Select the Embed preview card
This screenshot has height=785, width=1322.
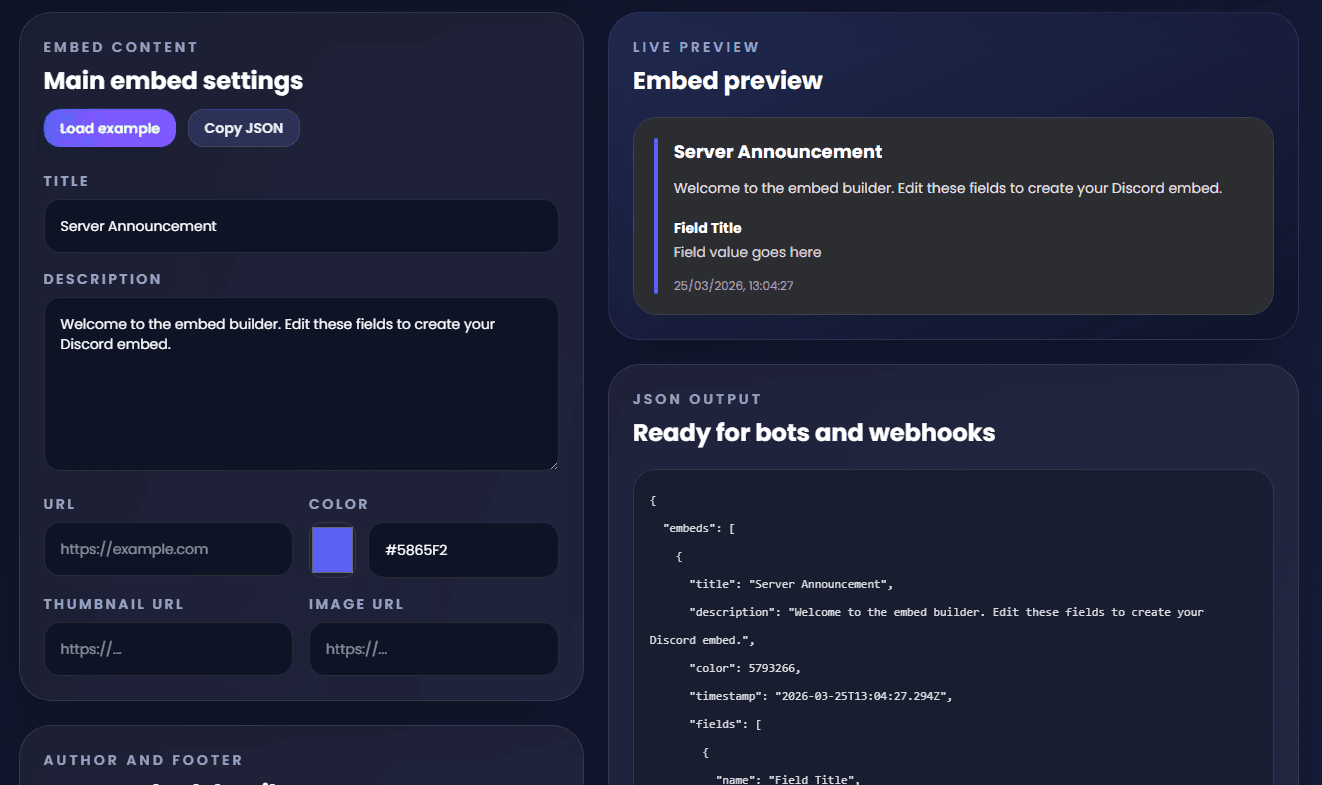954,216
